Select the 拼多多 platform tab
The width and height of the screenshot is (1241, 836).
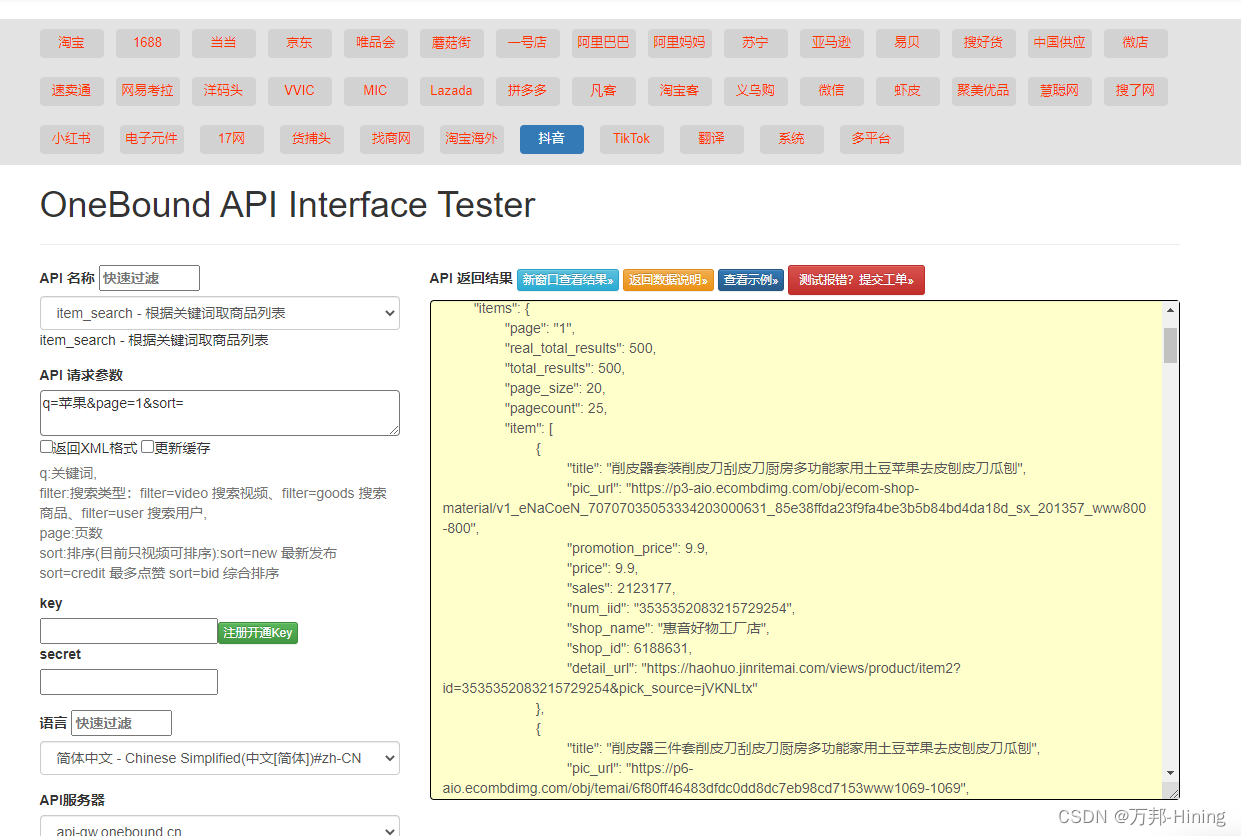(x=527, y=91)
